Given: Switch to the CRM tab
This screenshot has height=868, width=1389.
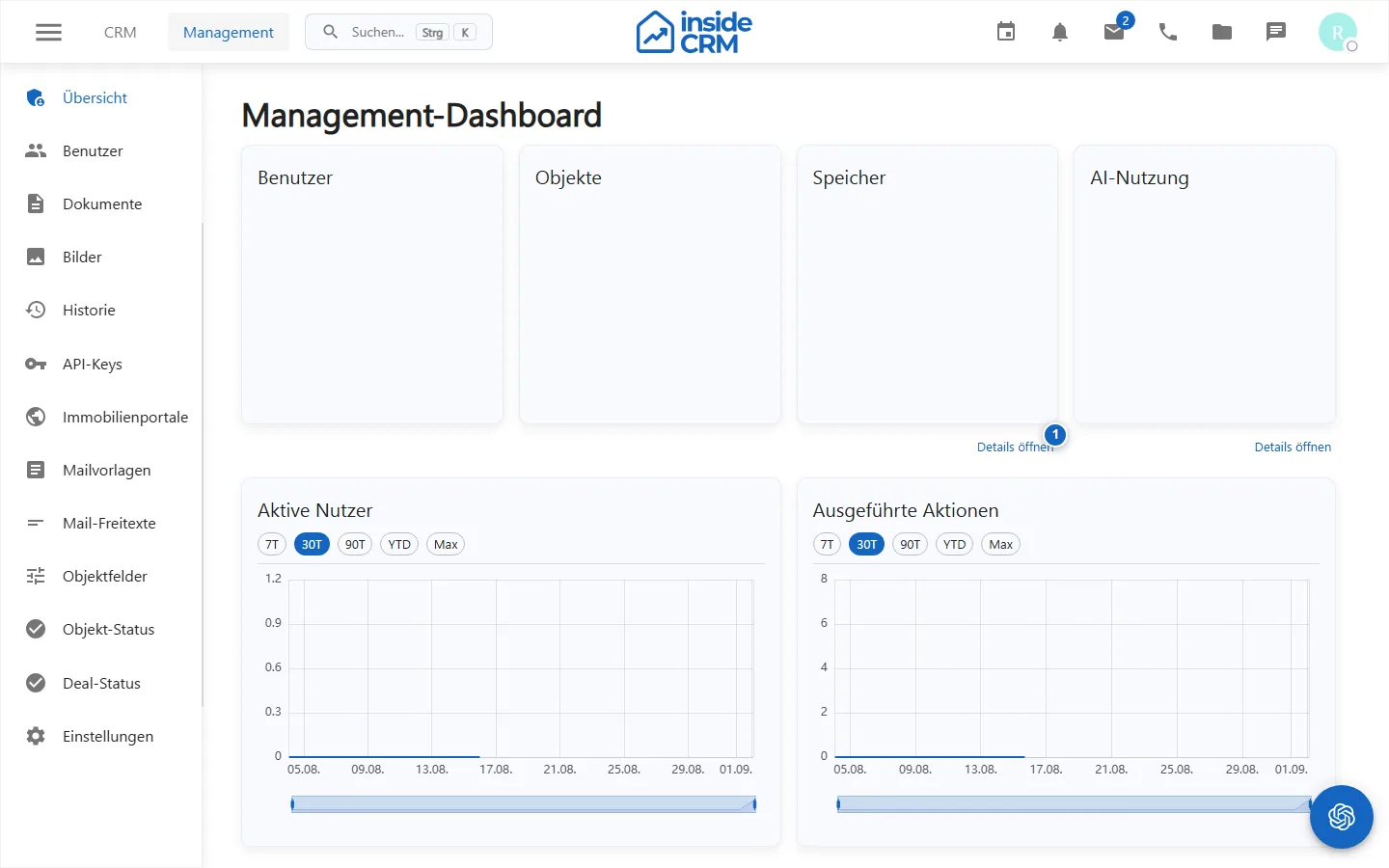Looking at the screenshot, I should [x=120, y=32].
